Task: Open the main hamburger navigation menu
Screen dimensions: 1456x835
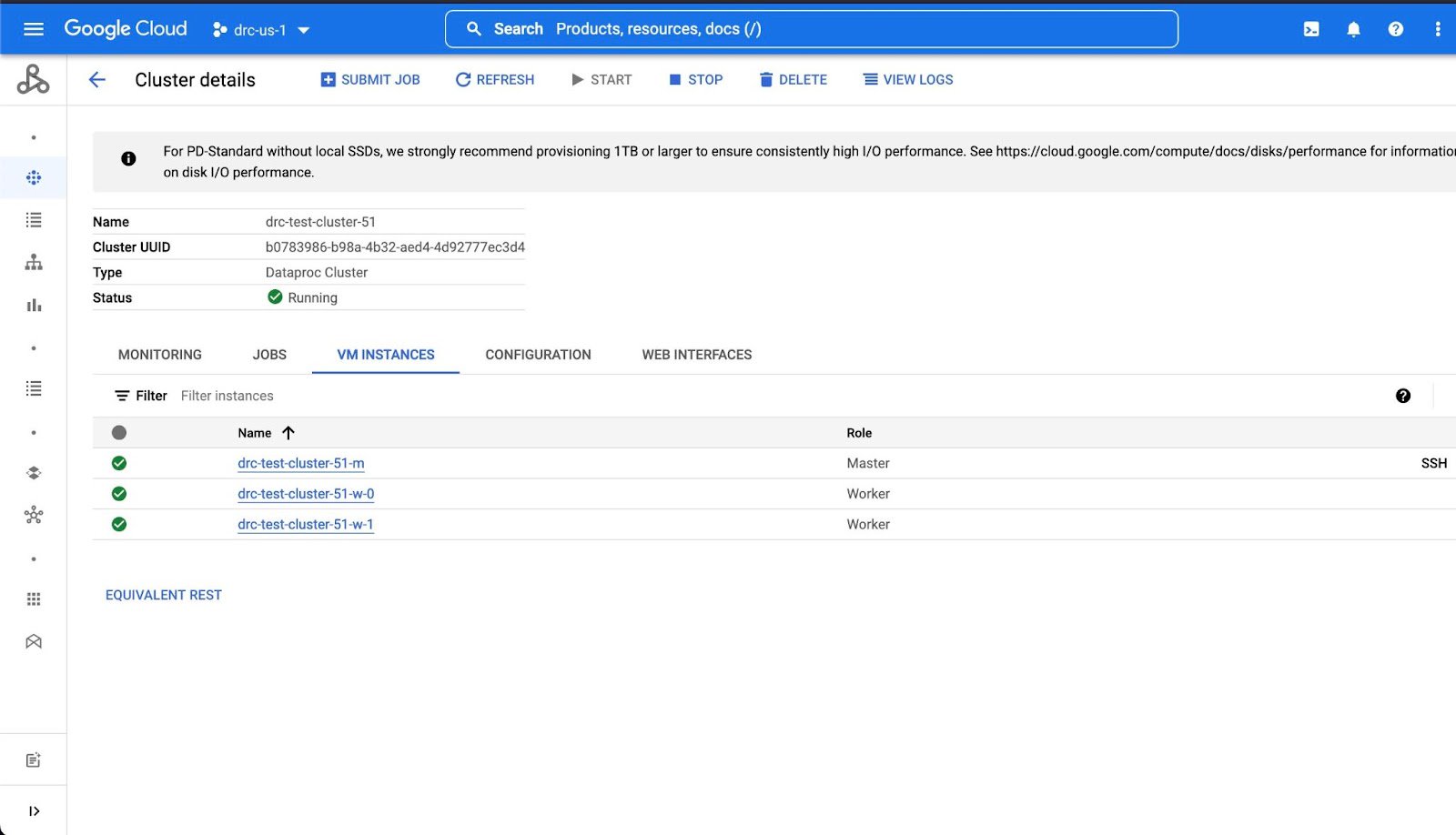Action: click(x=34, y=29)
